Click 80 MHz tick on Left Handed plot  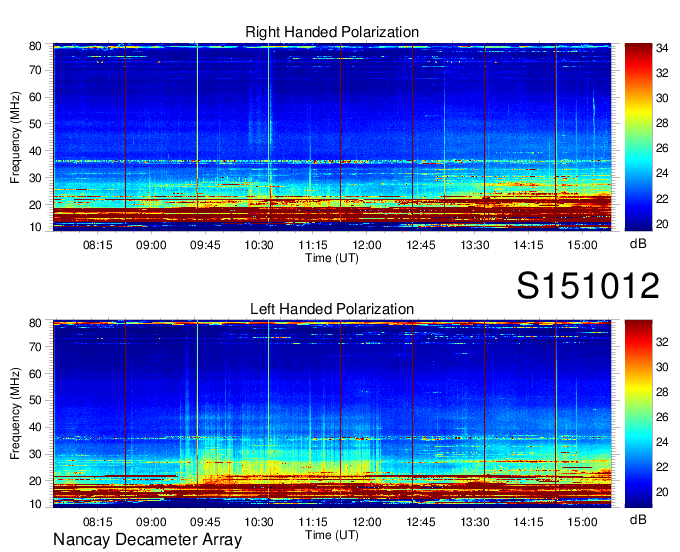point(35,323)
